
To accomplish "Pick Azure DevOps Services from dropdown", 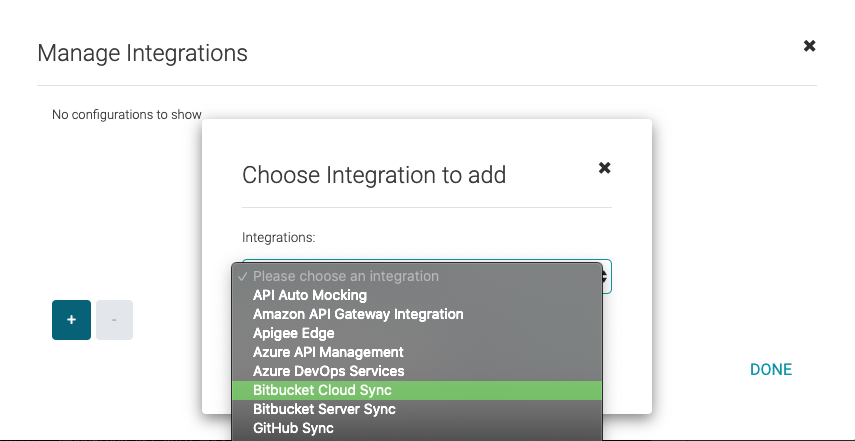I will pos(417,371).
